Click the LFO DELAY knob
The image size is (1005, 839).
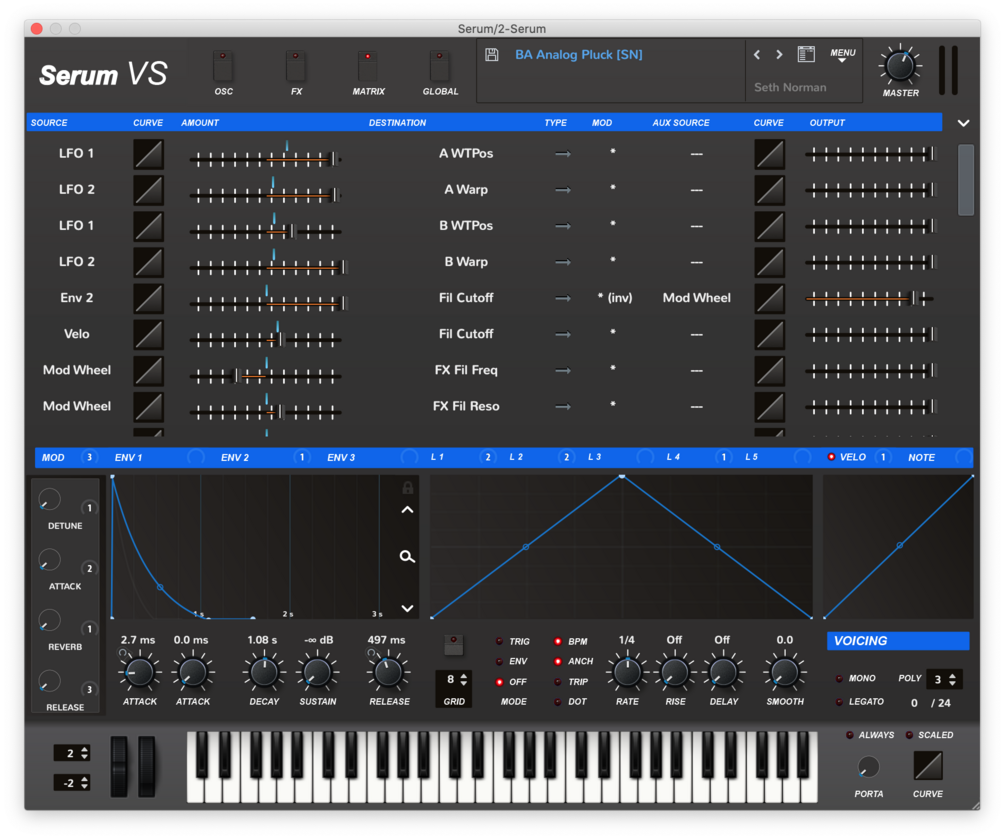(x=723, y=672)
